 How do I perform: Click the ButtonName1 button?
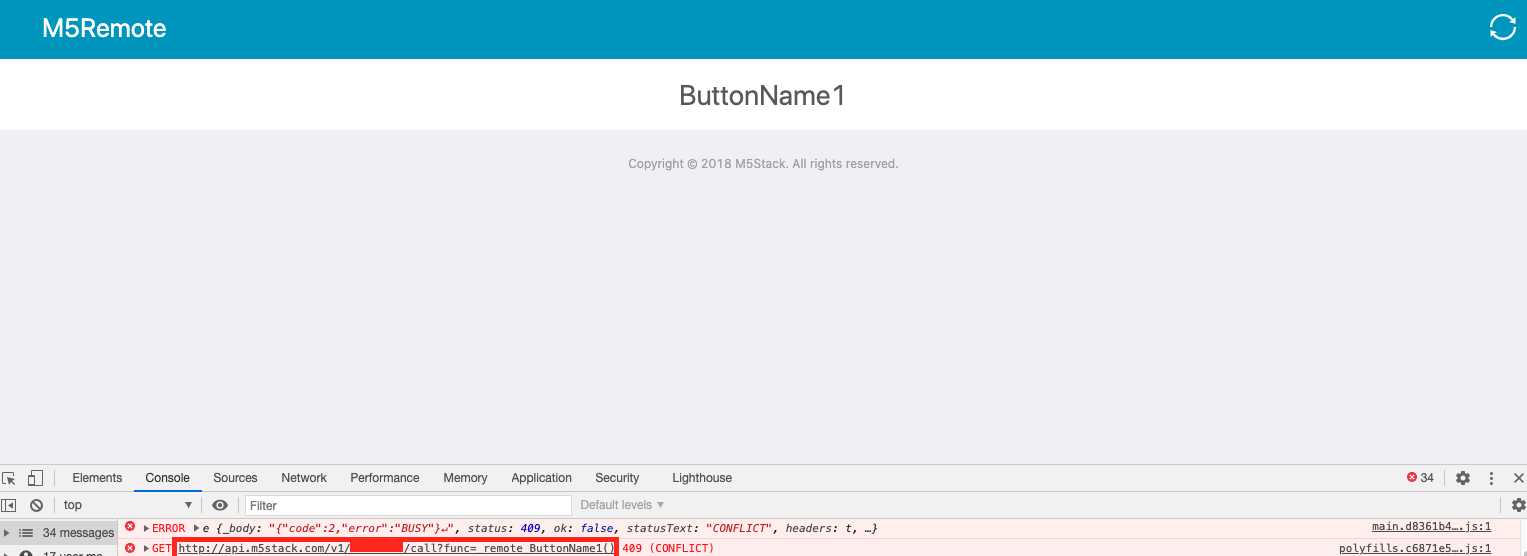pyautogui.click(x=763, y=95)
